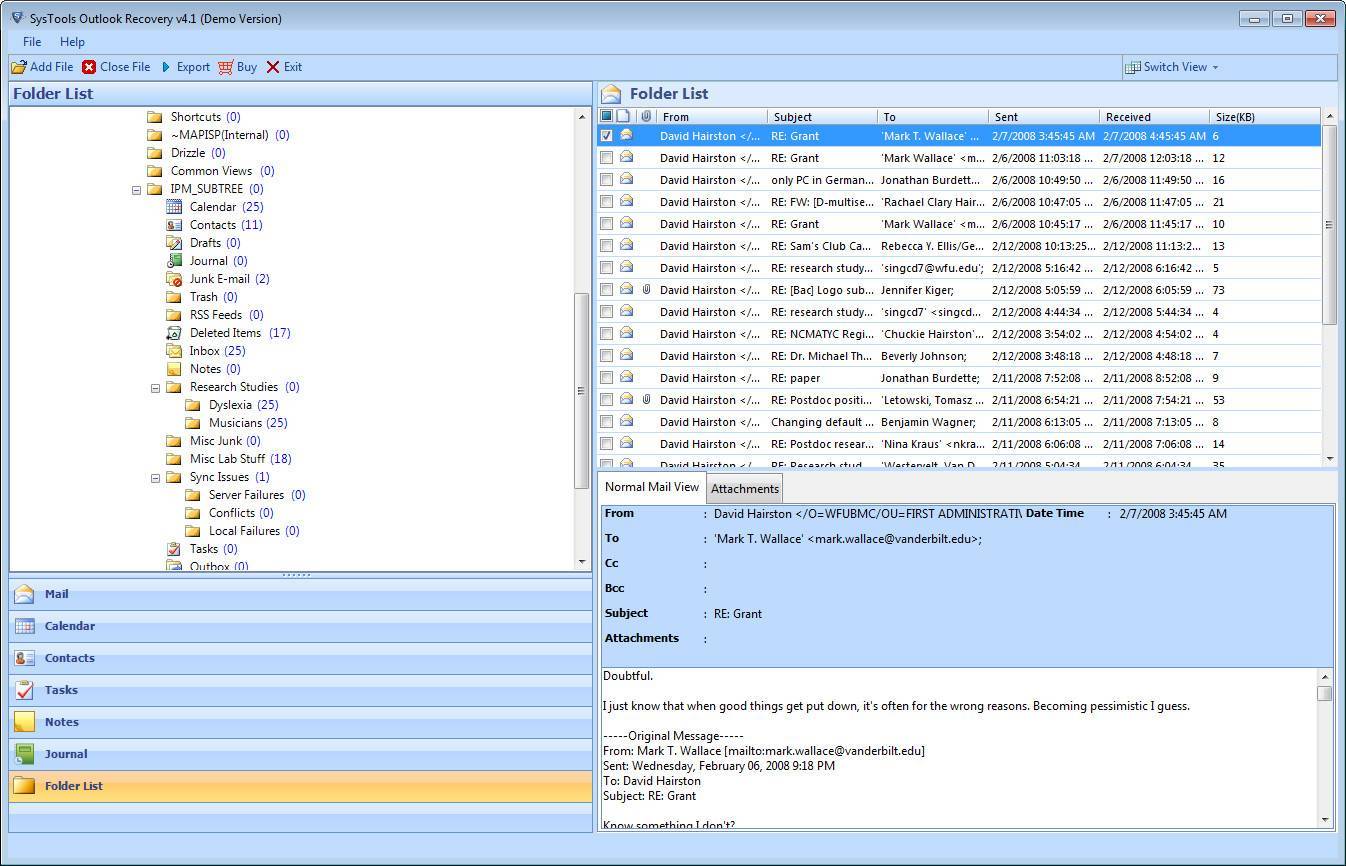Click the Inbox envelope icon in tree
The height and width of the screenshot is (866, 1346).
click(174, 351)
